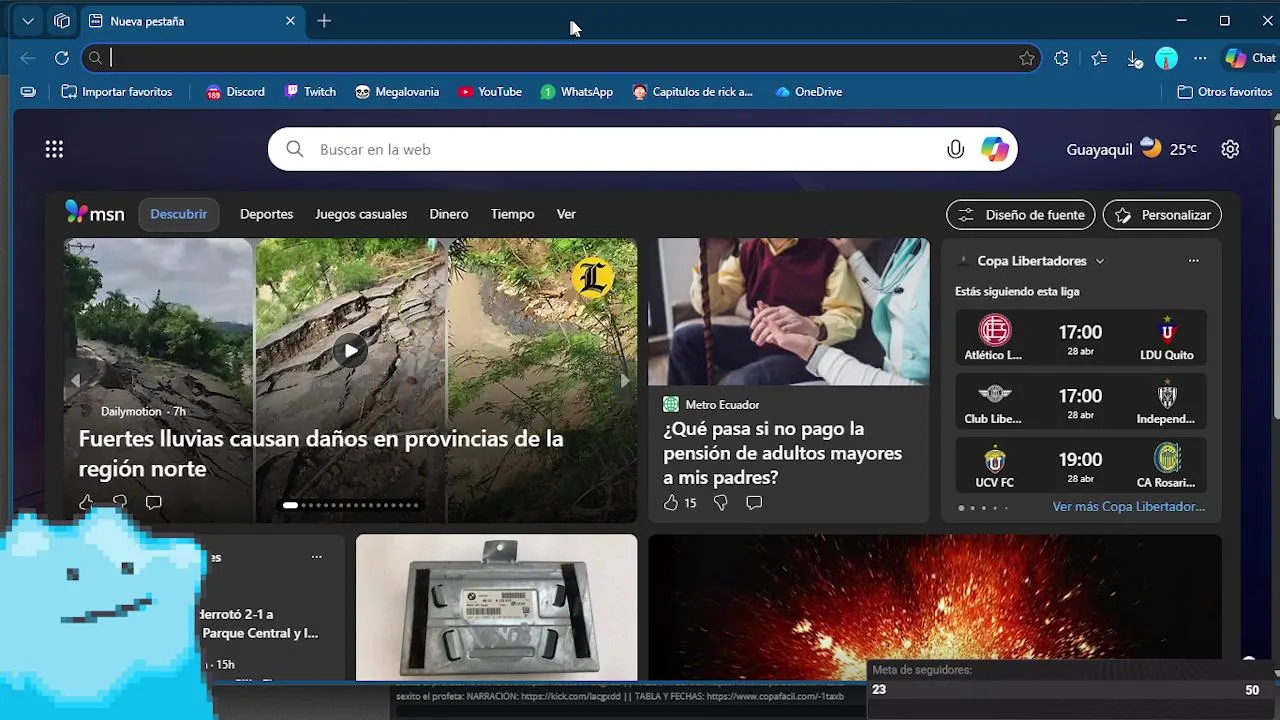
Task: Select the Dinero tab
Action: click(449, 214)
